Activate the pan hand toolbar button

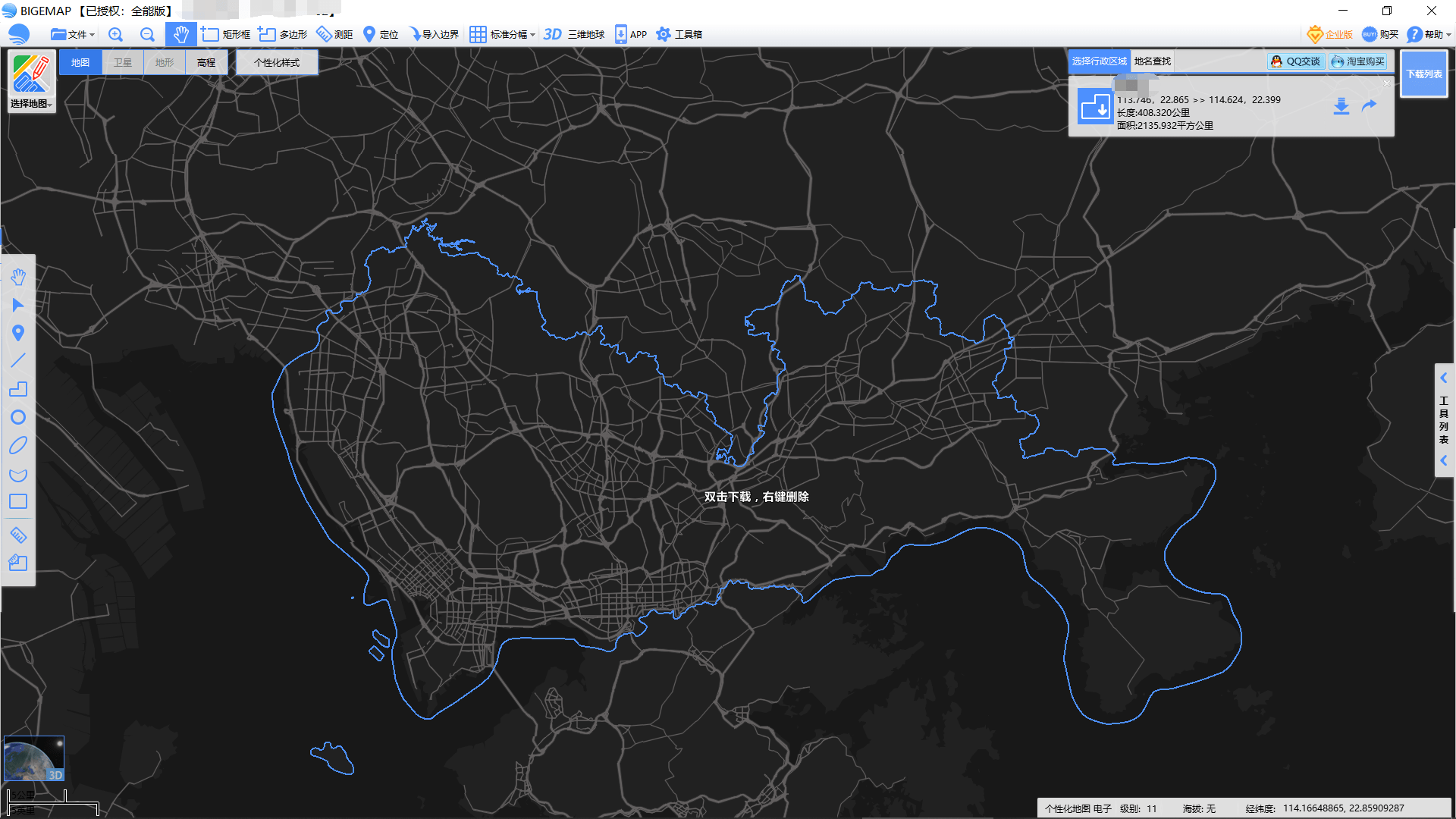(180, 34)
